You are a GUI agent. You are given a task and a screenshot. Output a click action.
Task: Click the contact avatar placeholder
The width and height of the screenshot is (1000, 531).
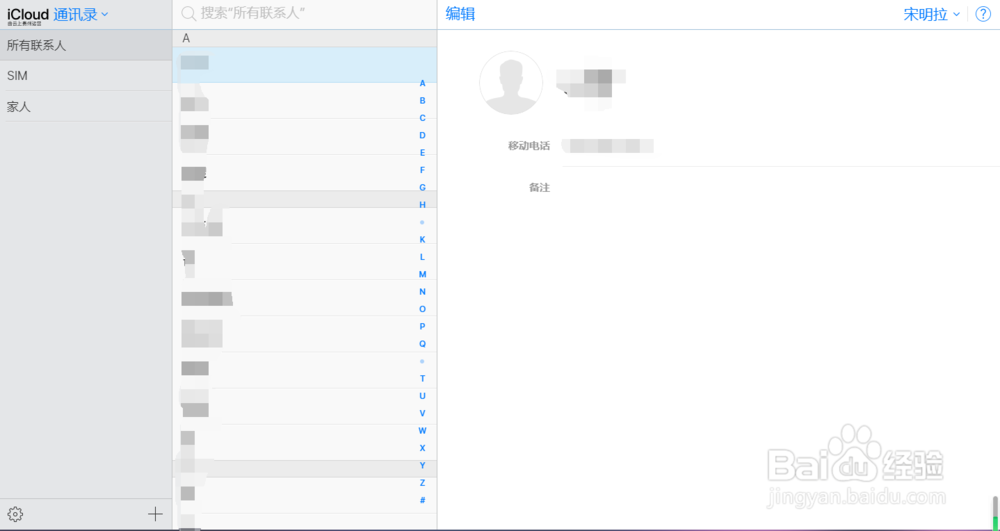pyautogui.click(x=511, y=83)
